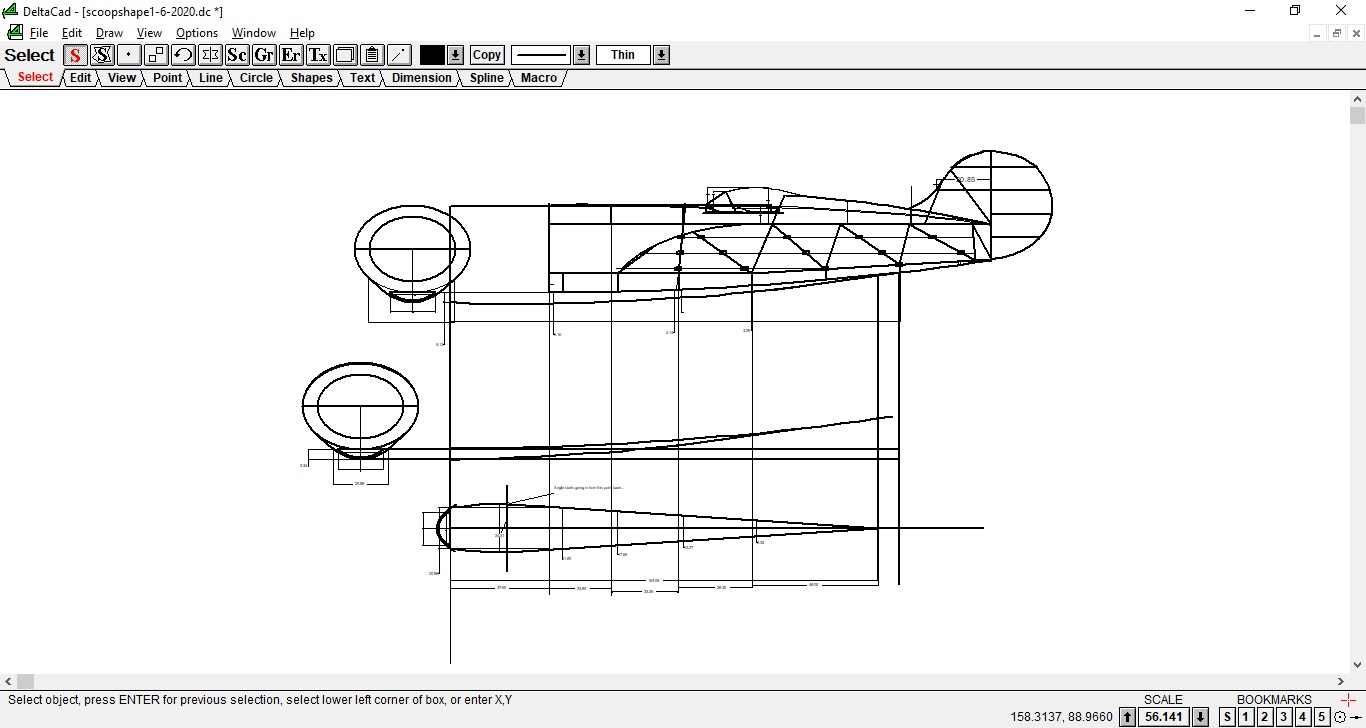Click the Er toolbar icon

291,55
